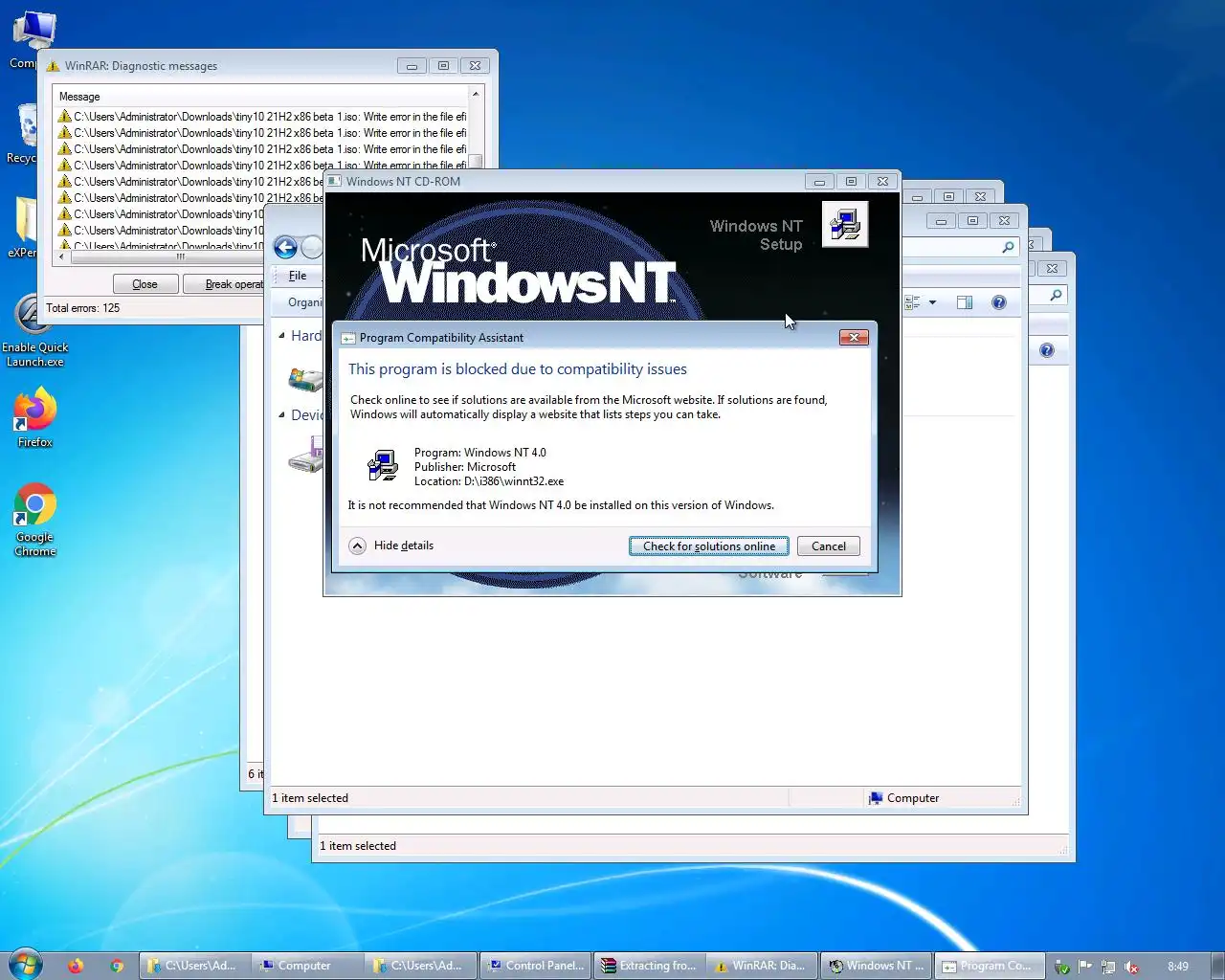The width and height of the screenshot is (1225, 980).
Task: Click the Message column header in WinRAR
Action: click(x=79, y=97)
